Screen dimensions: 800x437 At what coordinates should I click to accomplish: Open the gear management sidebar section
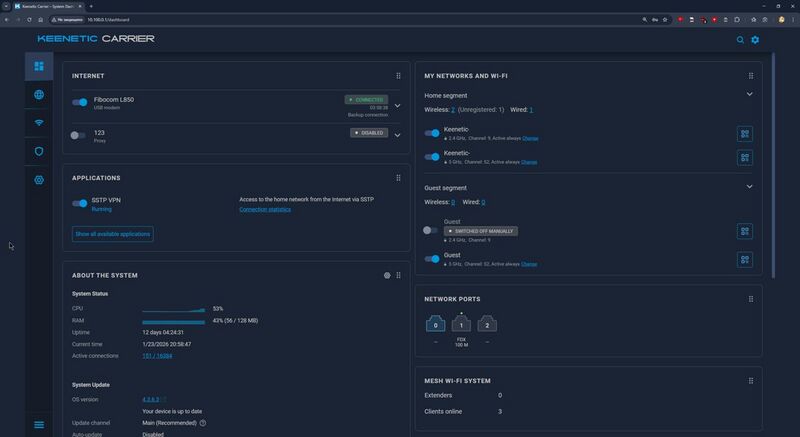[x=39, y=180]
